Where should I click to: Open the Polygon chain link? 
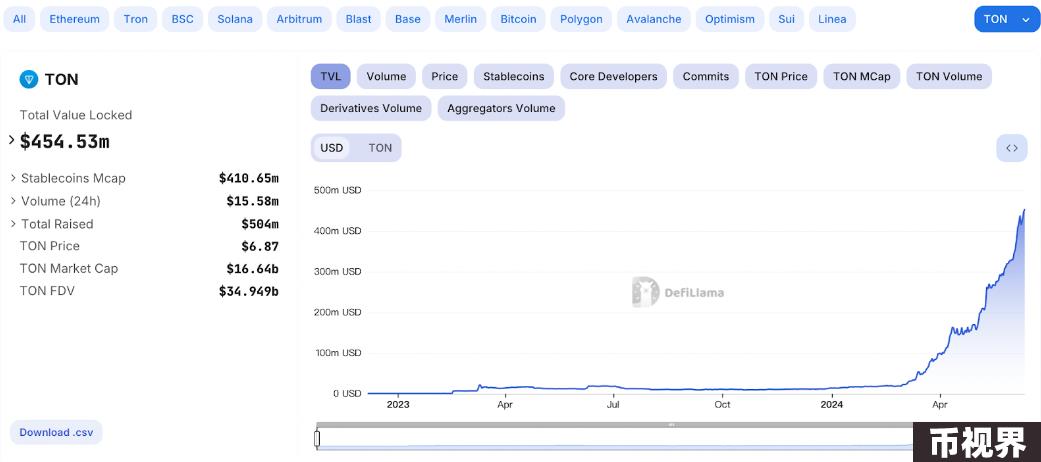point(581,19)
